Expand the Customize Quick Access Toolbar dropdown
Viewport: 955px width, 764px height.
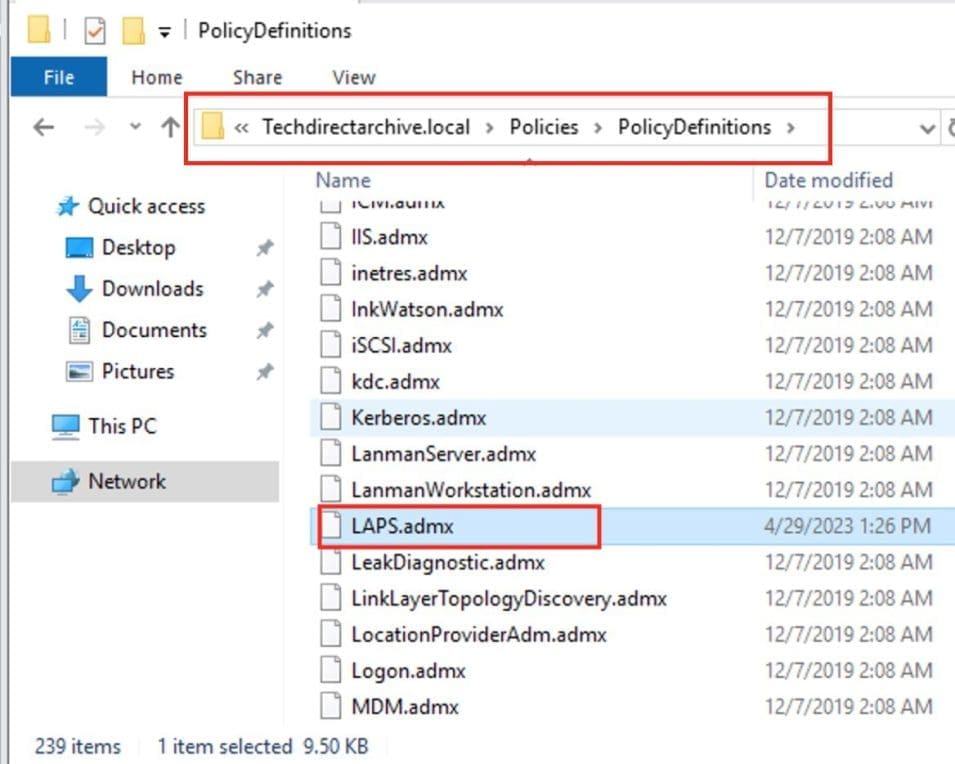coord(164,32)
